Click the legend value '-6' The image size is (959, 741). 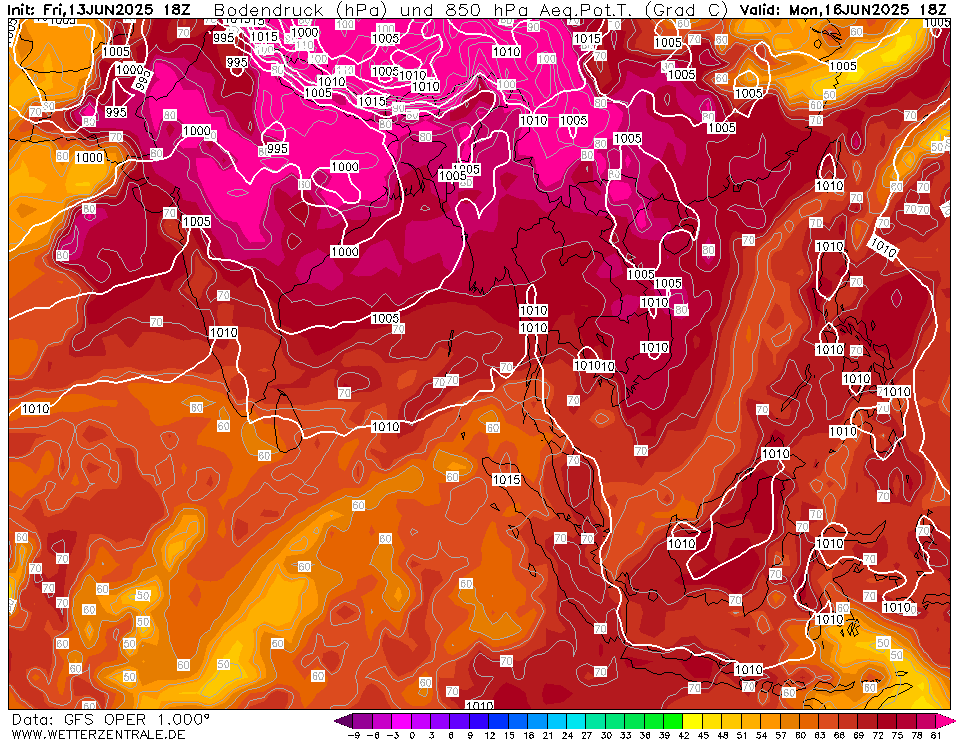pos(372,735)
